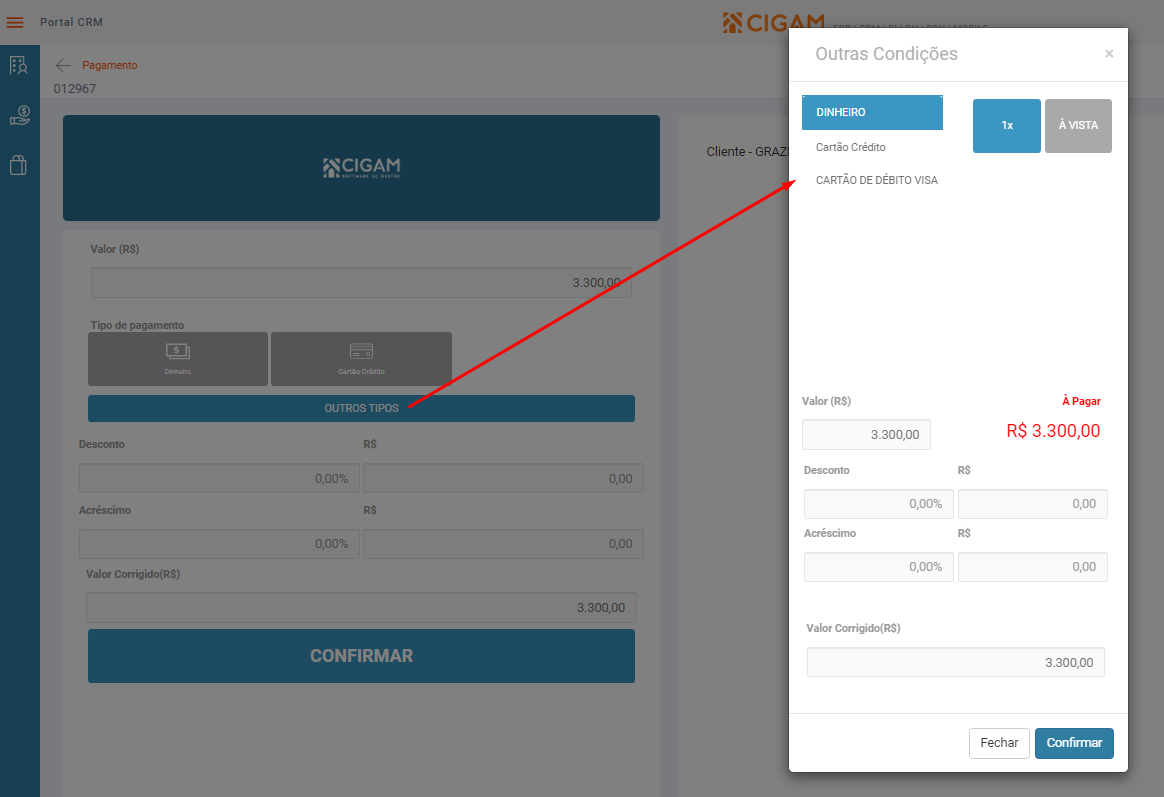Click the main Acréscimo R$ field
This screenshot has width=1164, height=797.
click(x=503, y=544)
